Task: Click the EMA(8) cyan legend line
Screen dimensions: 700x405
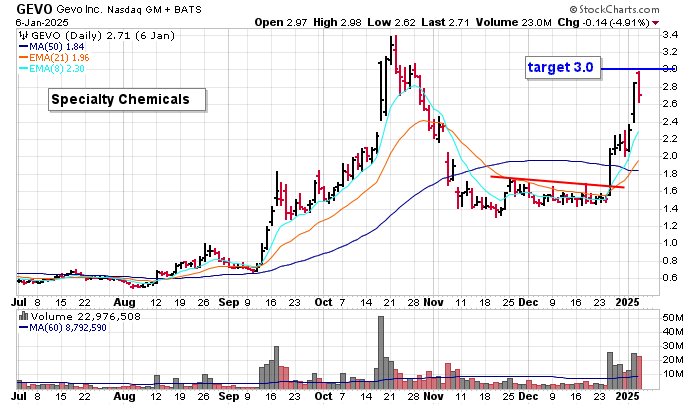Action: tap(23, 69)
